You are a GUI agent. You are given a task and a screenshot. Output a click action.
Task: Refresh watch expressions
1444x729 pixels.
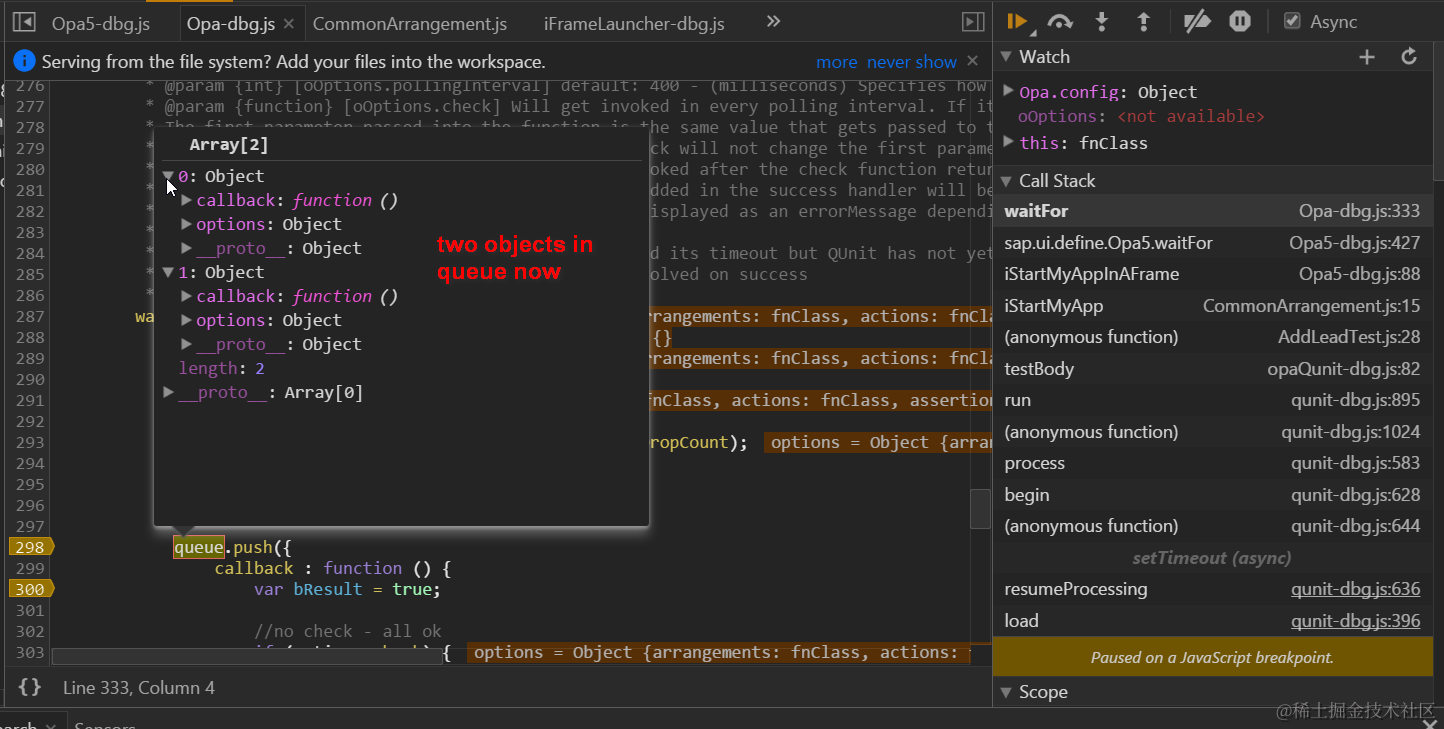pos(1409,57)
